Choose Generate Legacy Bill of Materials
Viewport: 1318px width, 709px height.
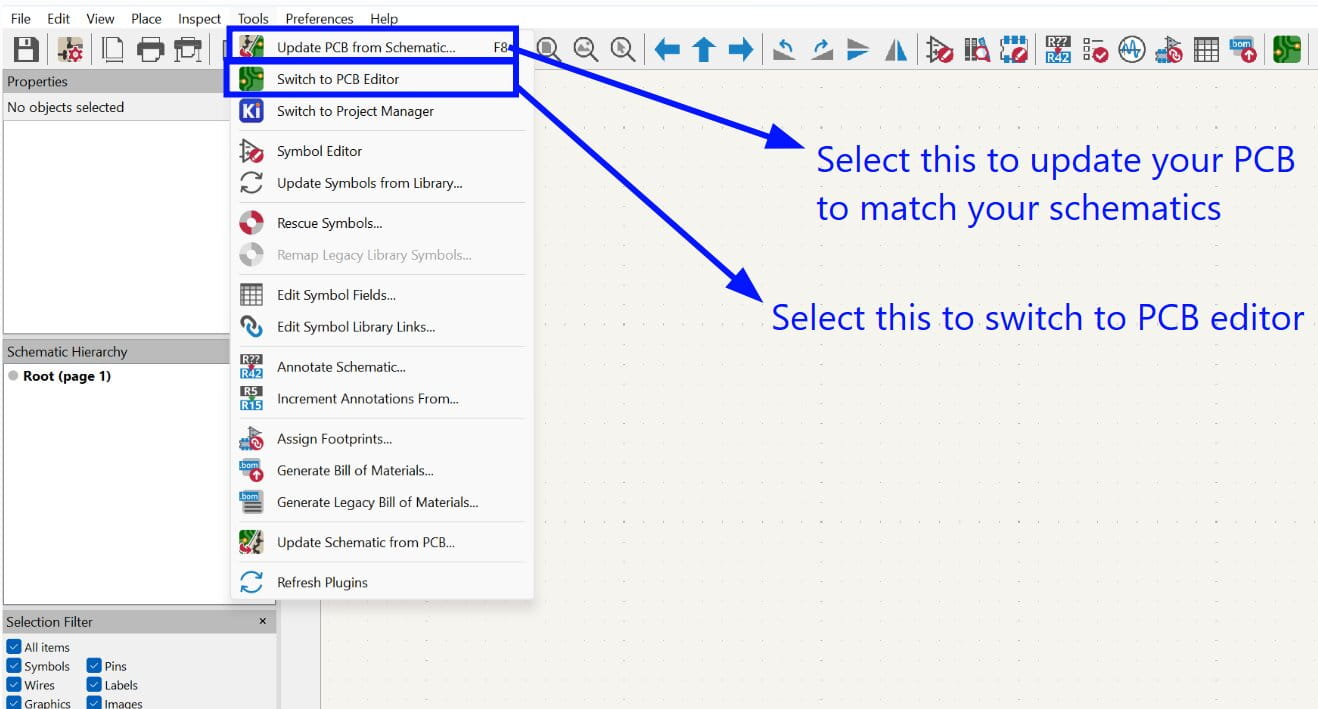point(382,502)
